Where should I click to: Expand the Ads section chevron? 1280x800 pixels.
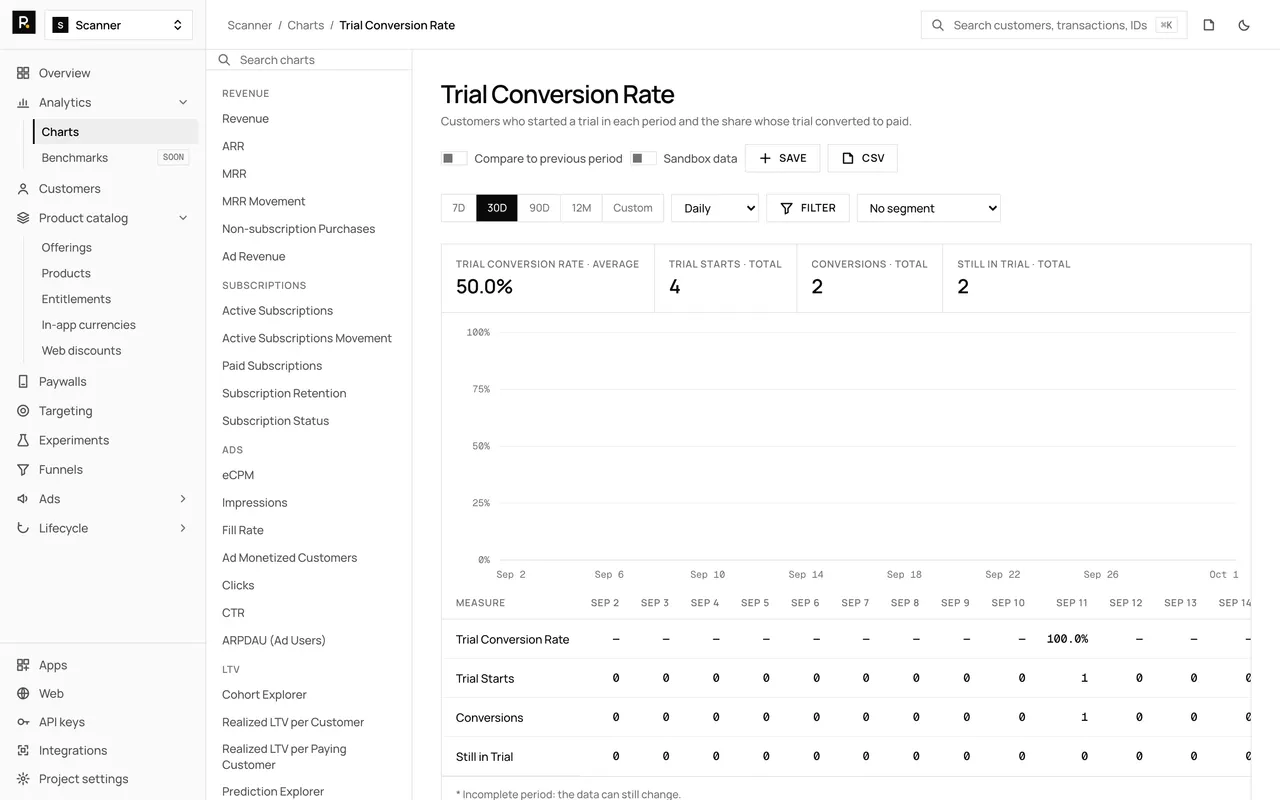[x=183, y=499]
